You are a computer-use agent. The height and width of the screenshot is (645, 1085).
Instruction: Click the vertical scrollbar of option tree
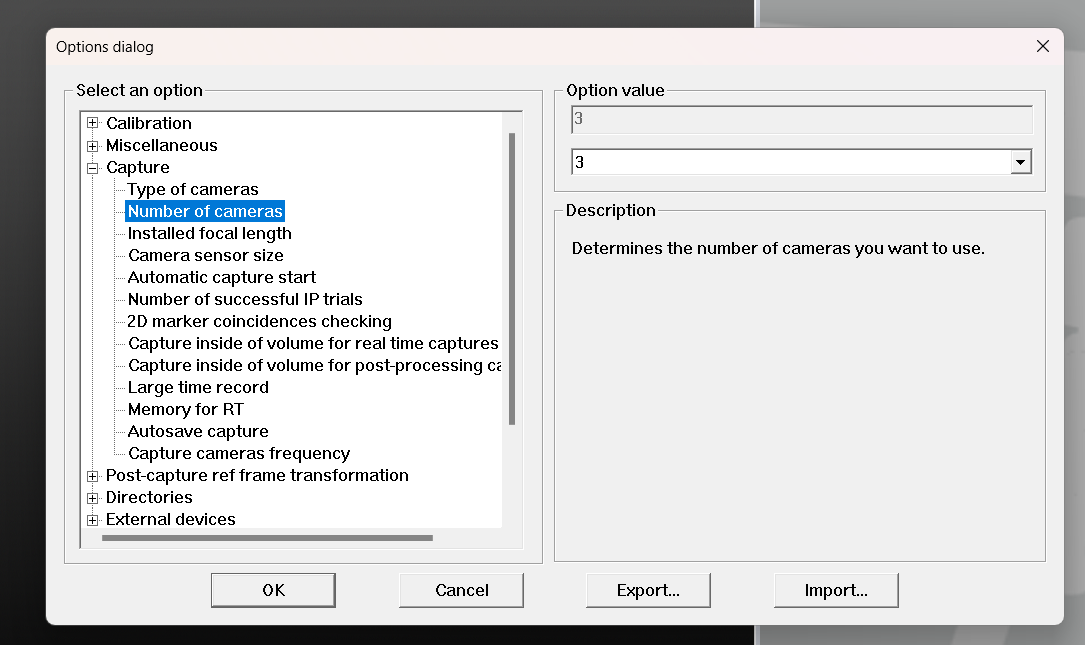(512, 280)
